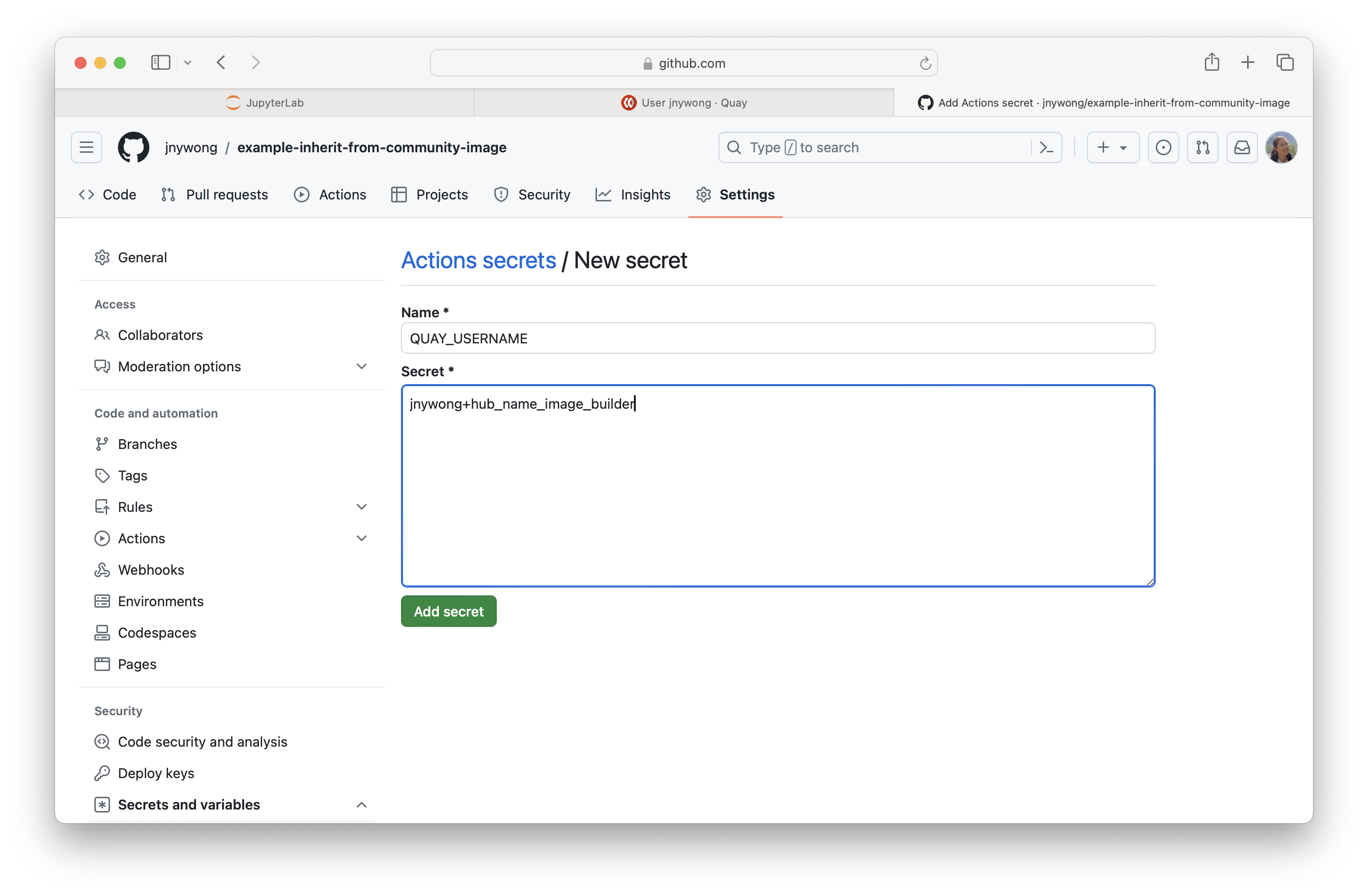The width and height of the screenshot is (1368, 896).
Task: Click the Add secret button
Action: (x=448, y=611)
